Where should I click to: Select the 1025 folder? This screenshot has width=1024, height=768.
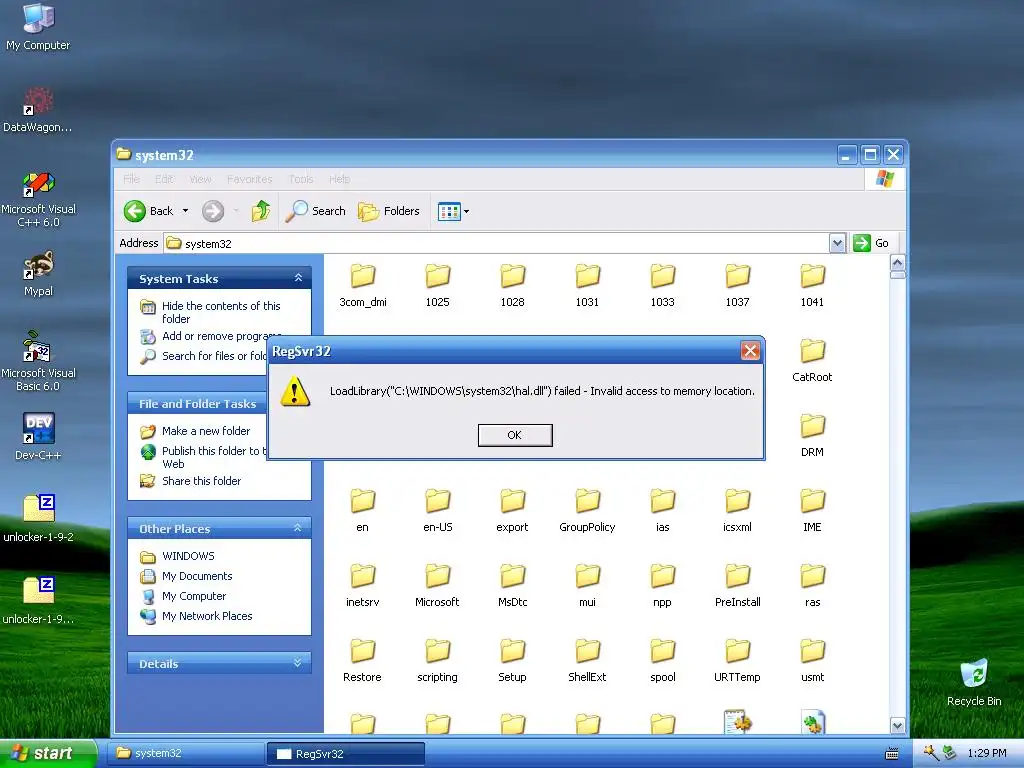point(438,285)
